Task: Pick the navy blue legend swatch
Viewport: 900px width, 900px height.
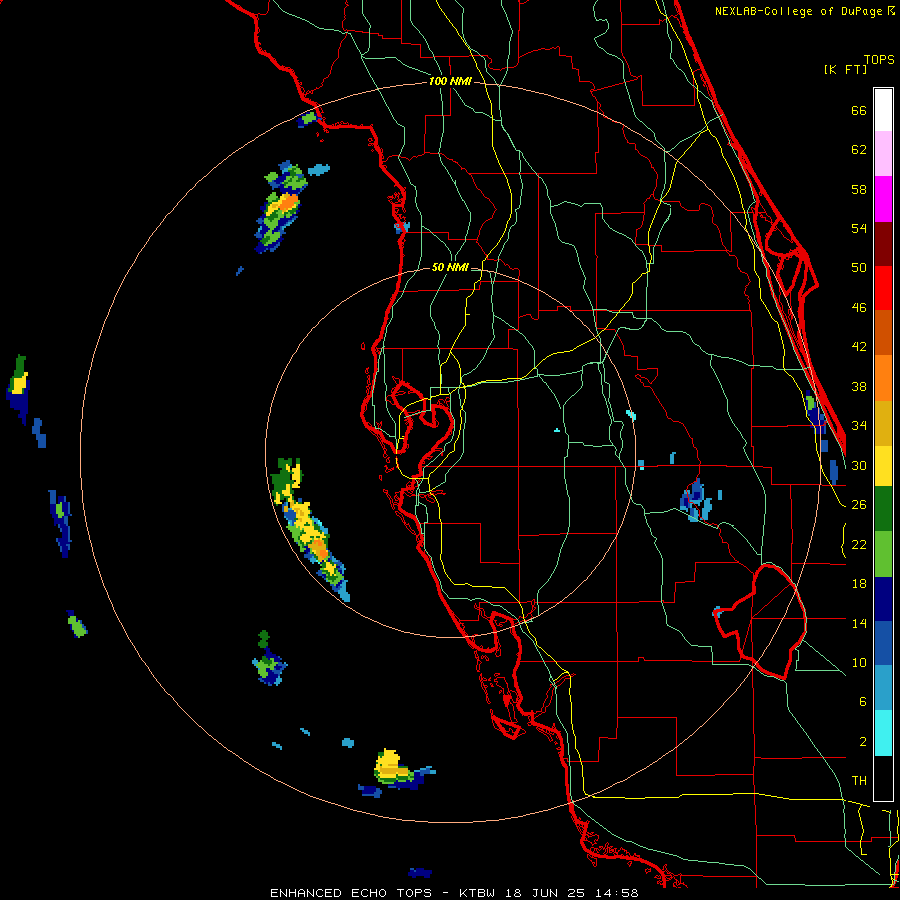Action: point(883,599)
